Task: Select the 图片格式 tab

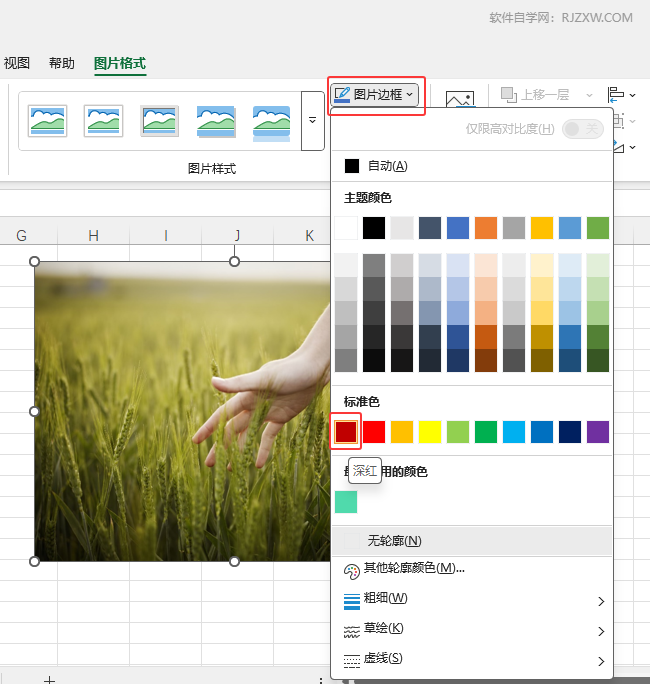Action: (x=120, y=64)
